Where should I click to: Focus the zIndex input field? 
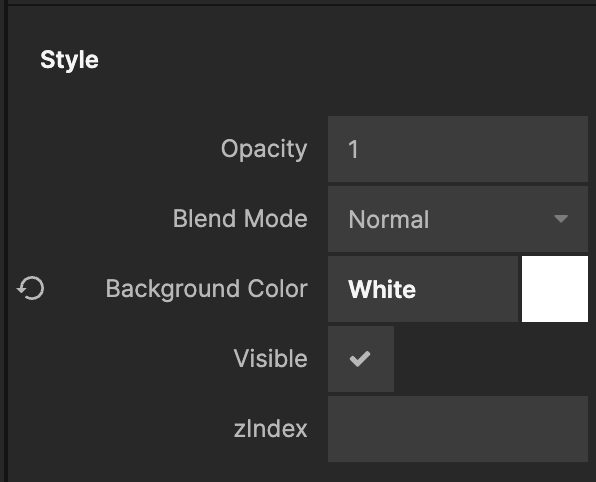[x=458, y=429]
